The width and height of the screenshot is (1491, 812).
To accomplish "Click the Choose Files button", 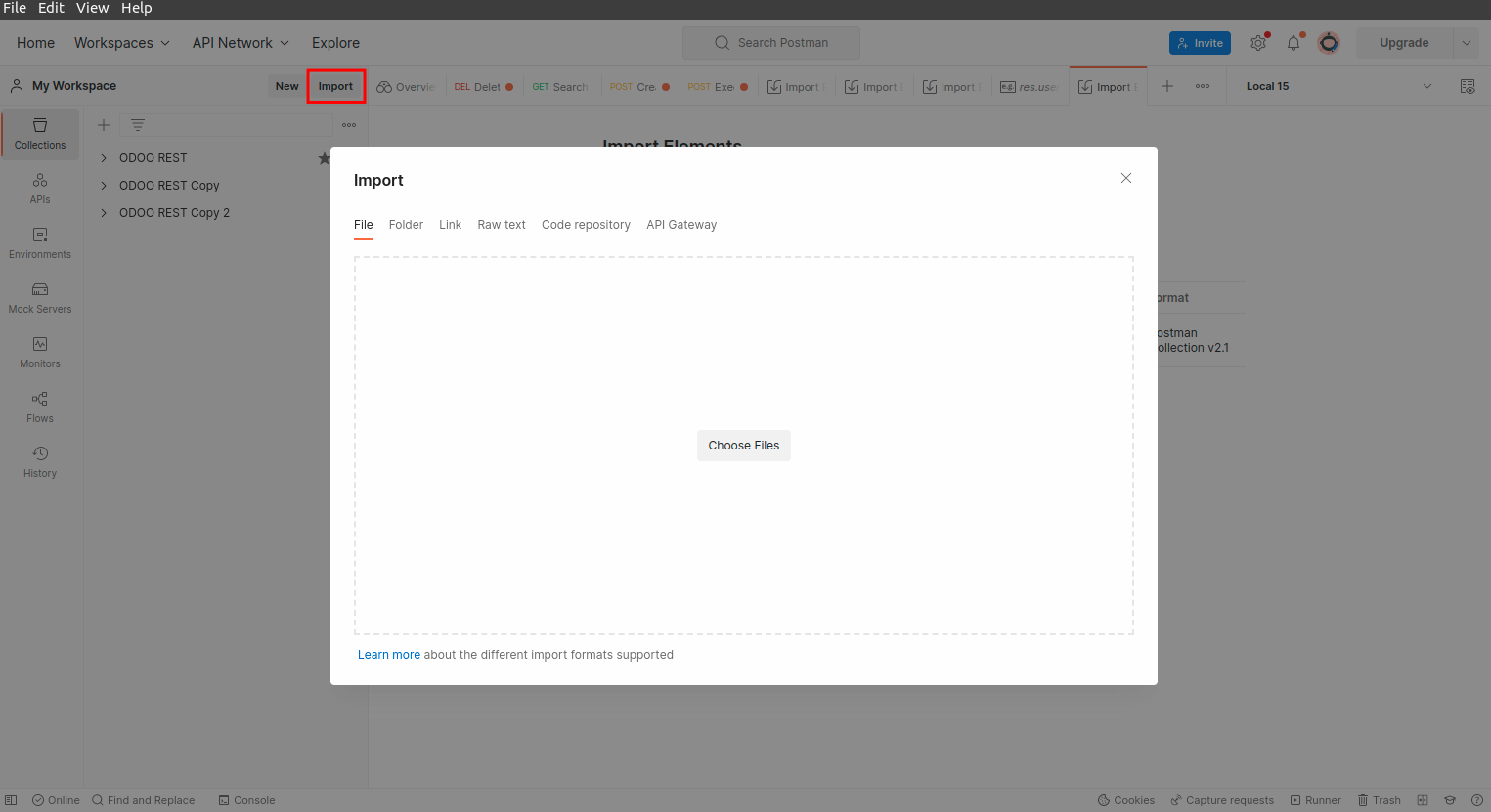I will pyautogui.click(x=743, y=446).
